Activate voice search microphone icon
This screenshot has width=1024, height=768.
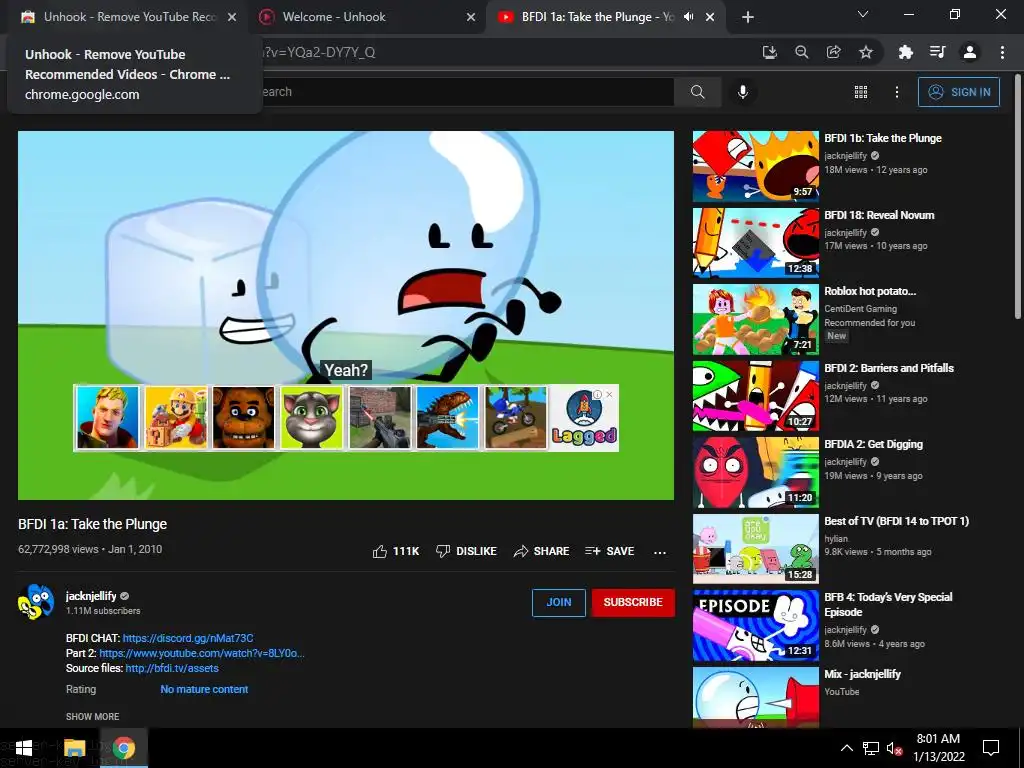[743, 92]
